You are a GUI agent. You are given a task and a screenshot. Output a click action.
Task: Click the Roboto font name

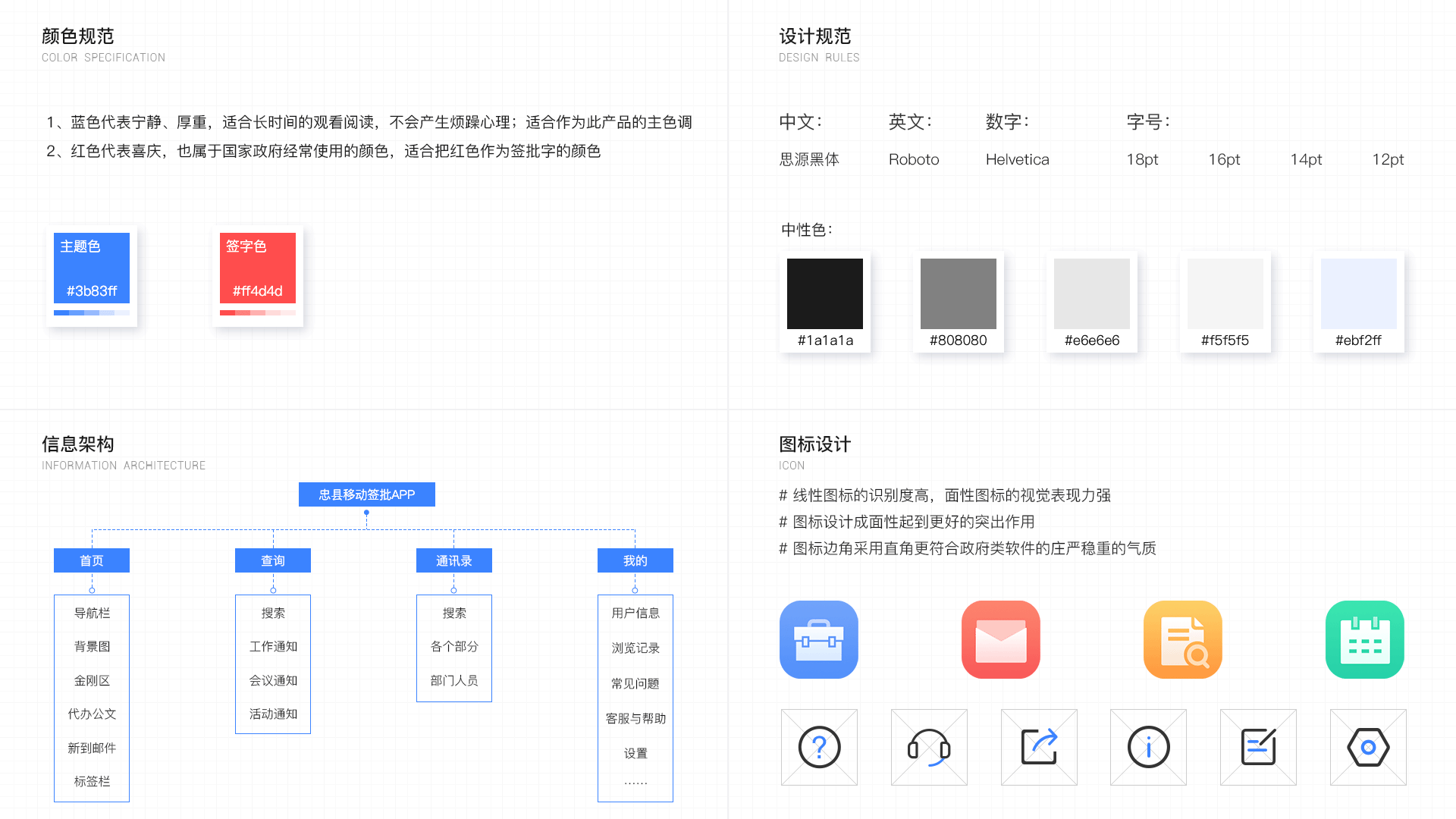pyautogui.click(x=914, y=159)
